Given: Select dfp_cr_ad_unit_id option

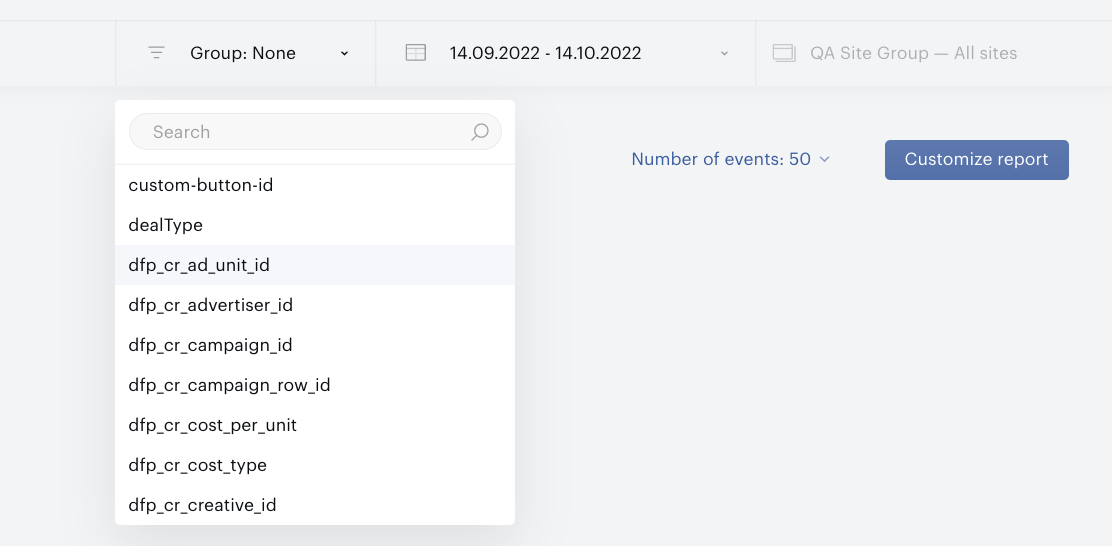Looking at the screenshot, I should (315, 265).
